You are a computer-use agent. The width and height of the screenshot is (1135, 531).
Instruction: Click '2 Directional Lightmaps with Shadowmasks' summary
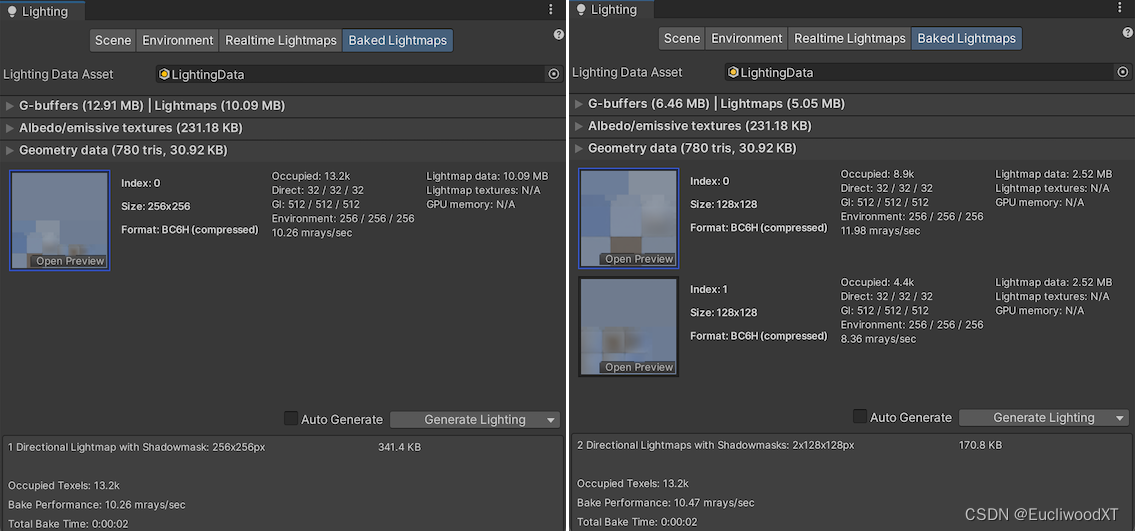tap(716, 445)
